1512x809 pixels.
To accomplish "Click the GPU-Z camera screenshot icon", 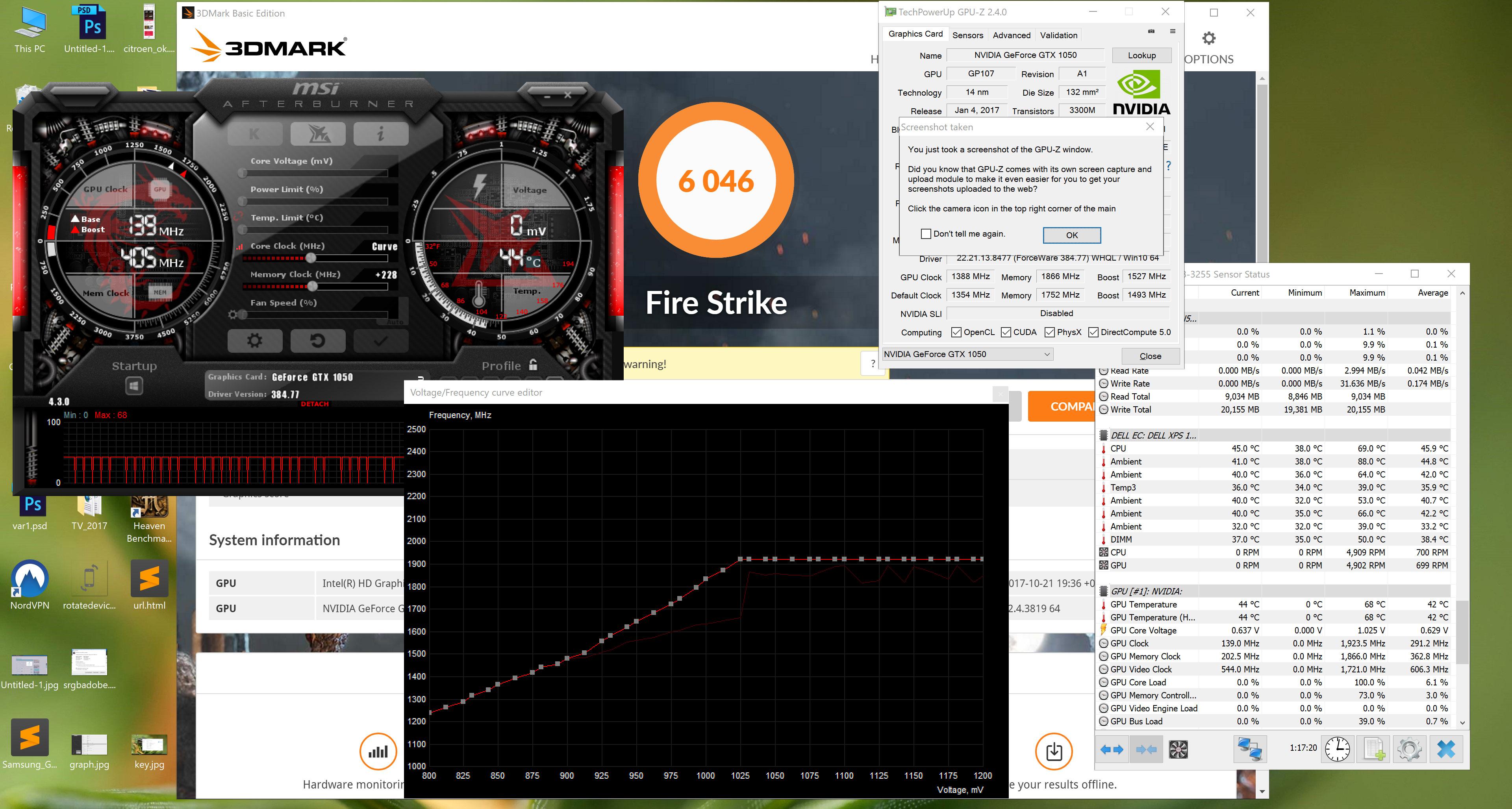I will point(1152,31).
